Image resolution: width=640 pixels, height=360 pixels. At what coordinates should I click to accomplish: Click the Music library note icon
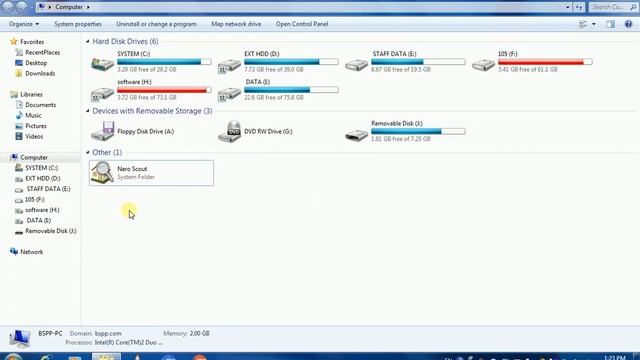coord(19,115)
